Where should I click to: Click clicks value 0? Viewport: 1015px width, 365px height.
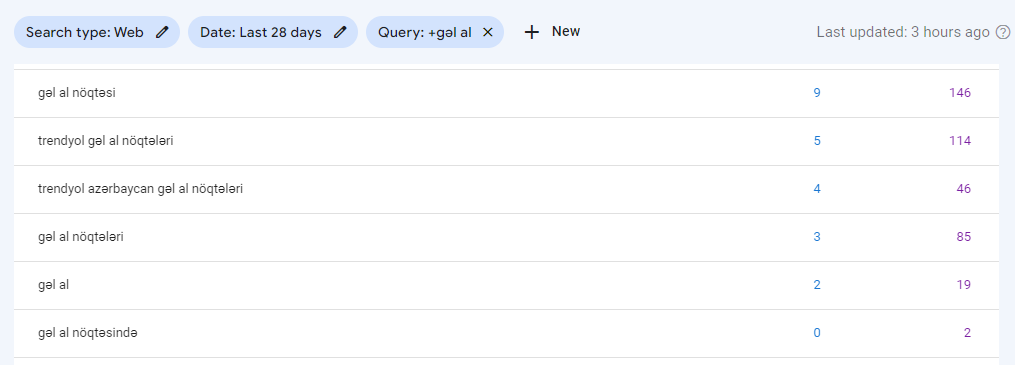click(x=817, y=333)
